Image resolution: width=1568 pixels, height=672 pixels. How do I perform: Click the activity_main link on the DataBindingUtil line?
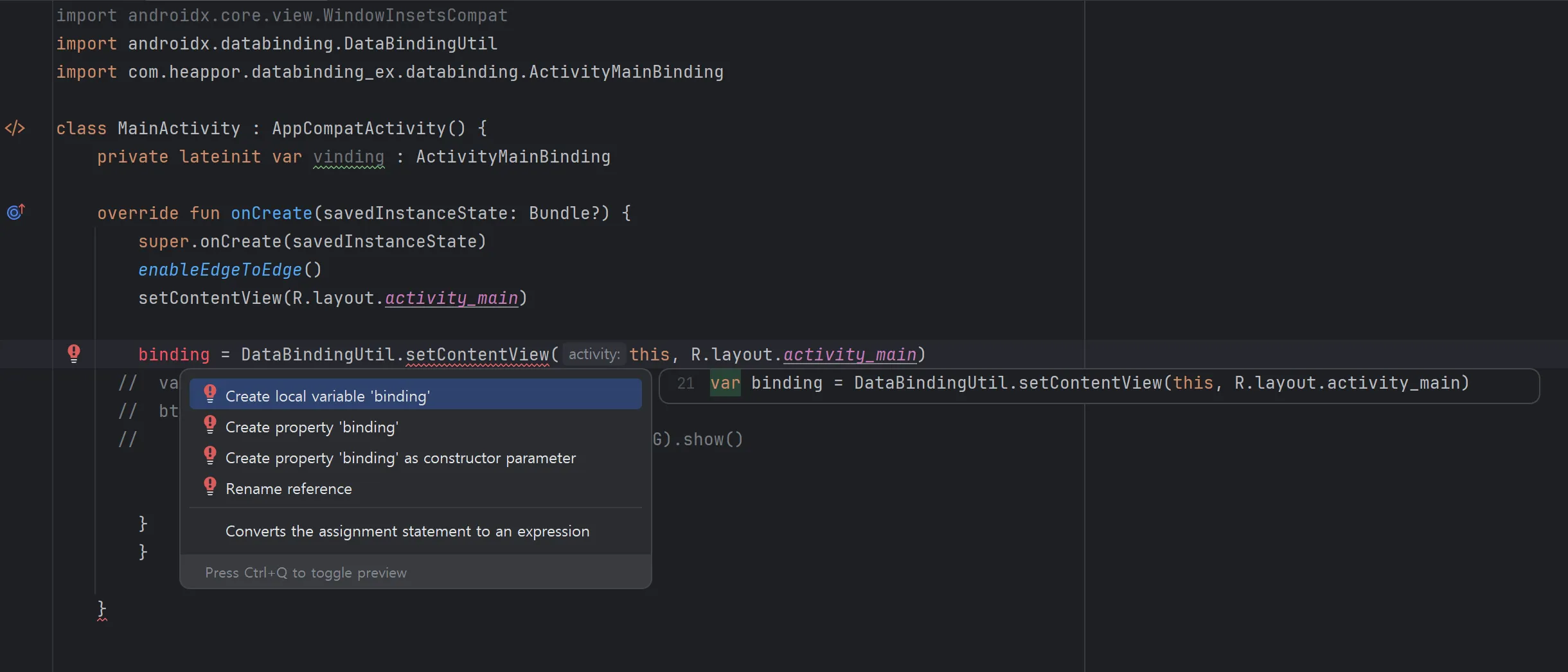click(850, 355)
